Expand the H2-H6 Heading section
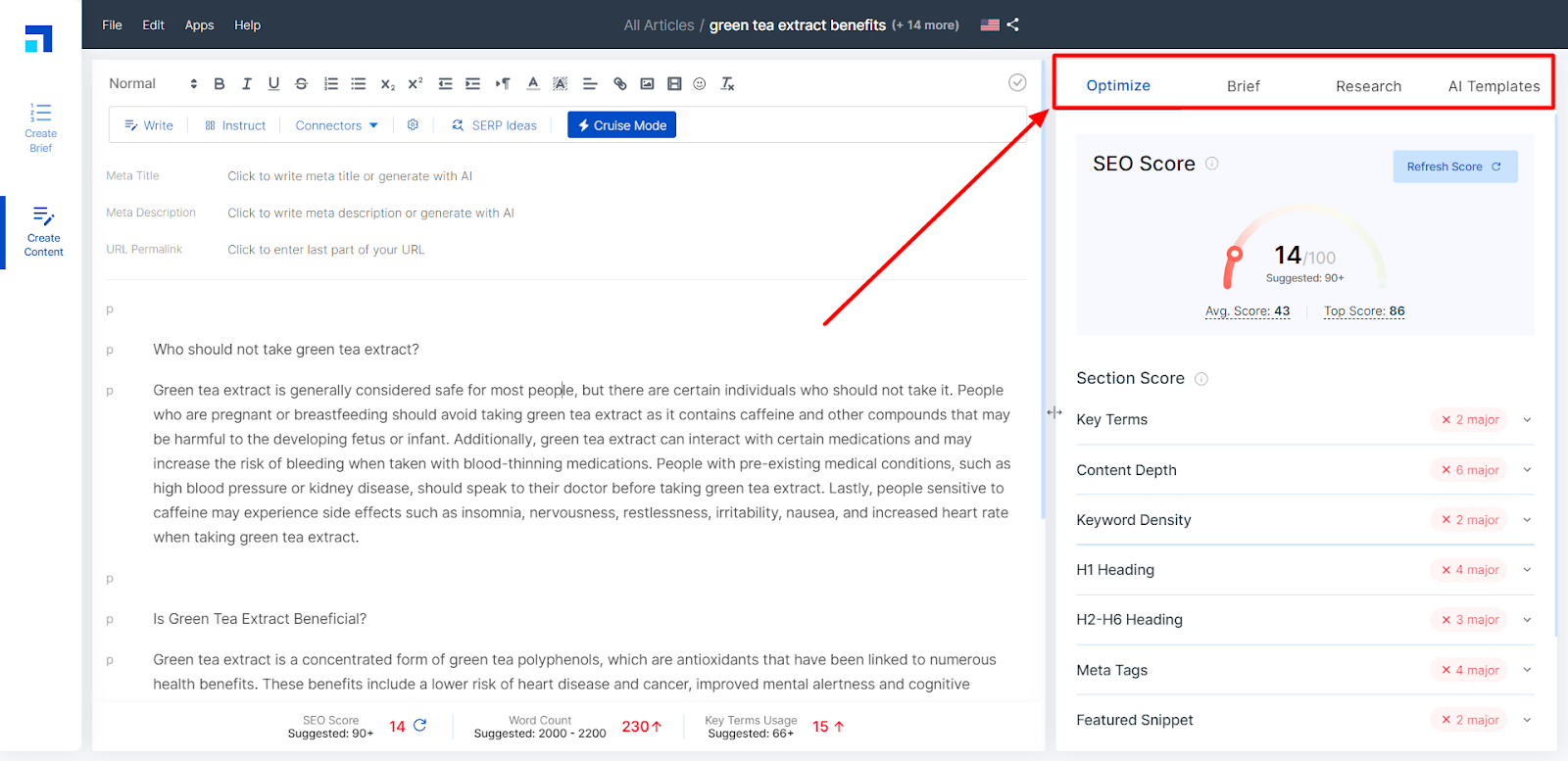Image resolution: width=1568 pixels, height=761 pixels. pos(1304,620)
